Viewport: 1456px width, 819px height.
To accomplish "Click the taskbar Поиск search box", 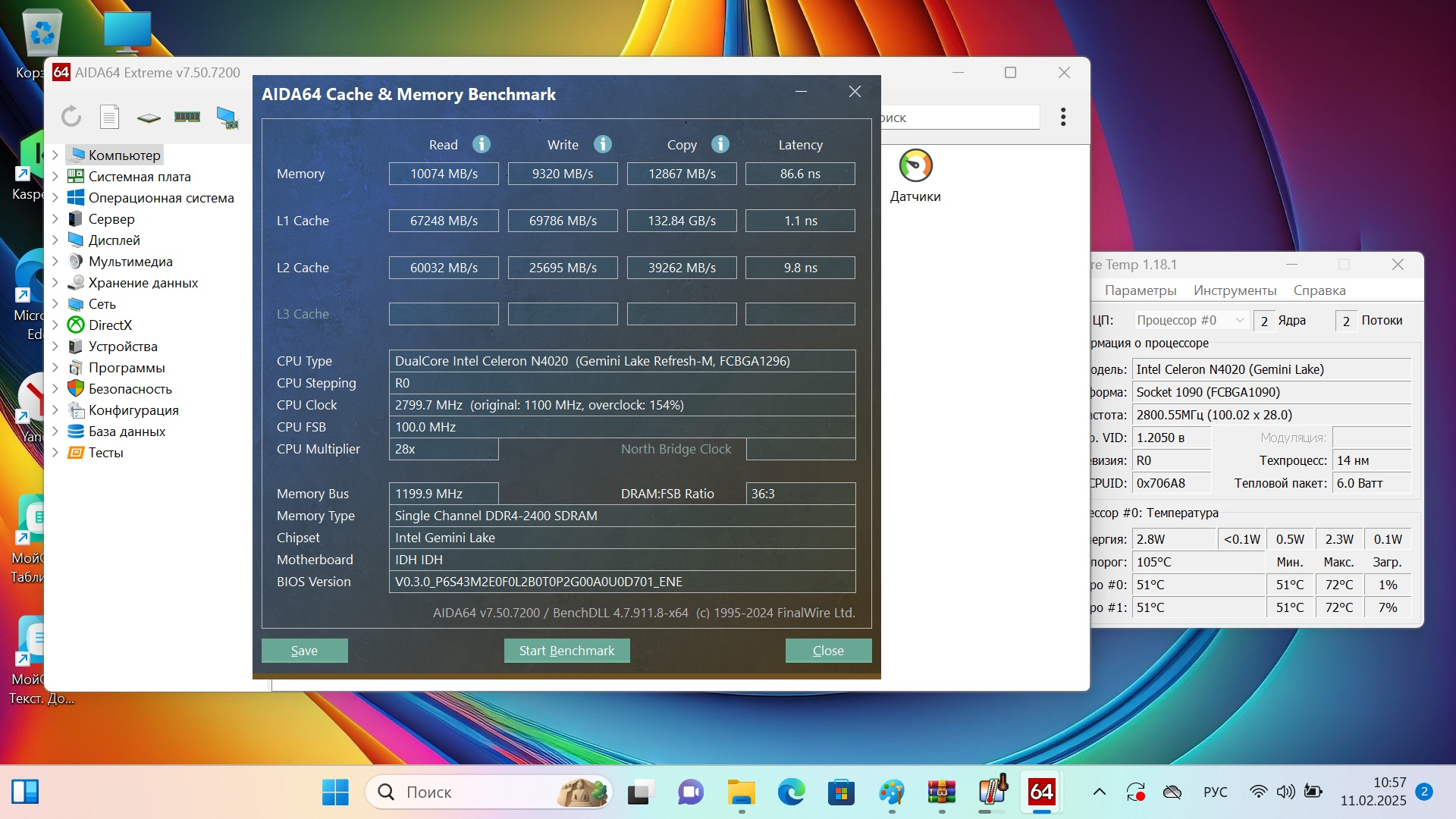I will click(489, 792).
